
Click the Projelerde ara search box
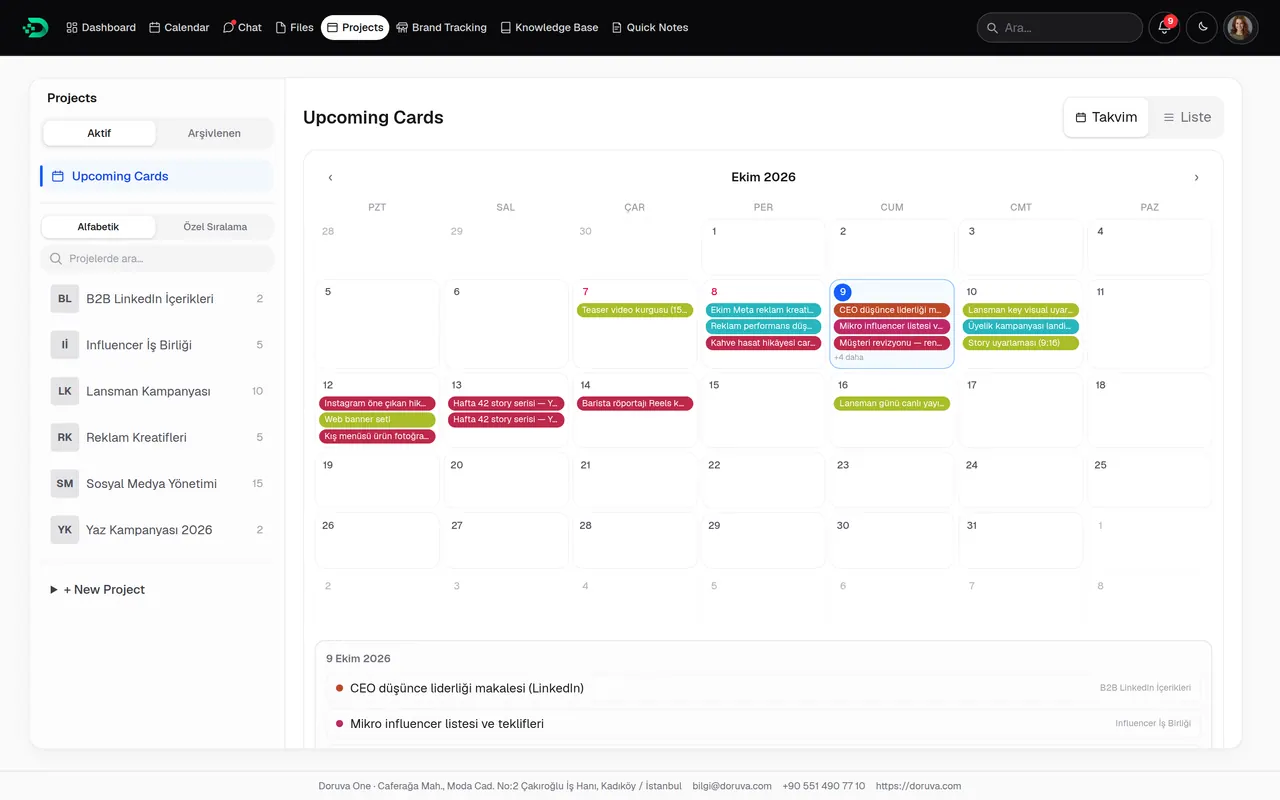pos(157,259)
